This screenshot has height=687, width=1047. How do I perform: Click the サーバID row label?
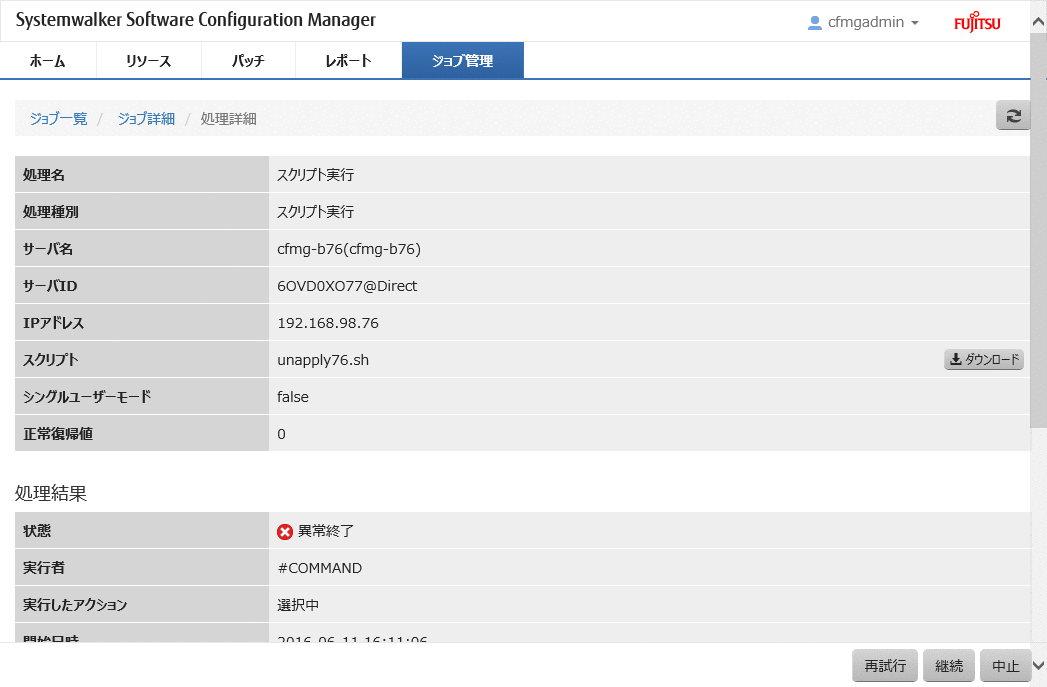tap(50, 286)
